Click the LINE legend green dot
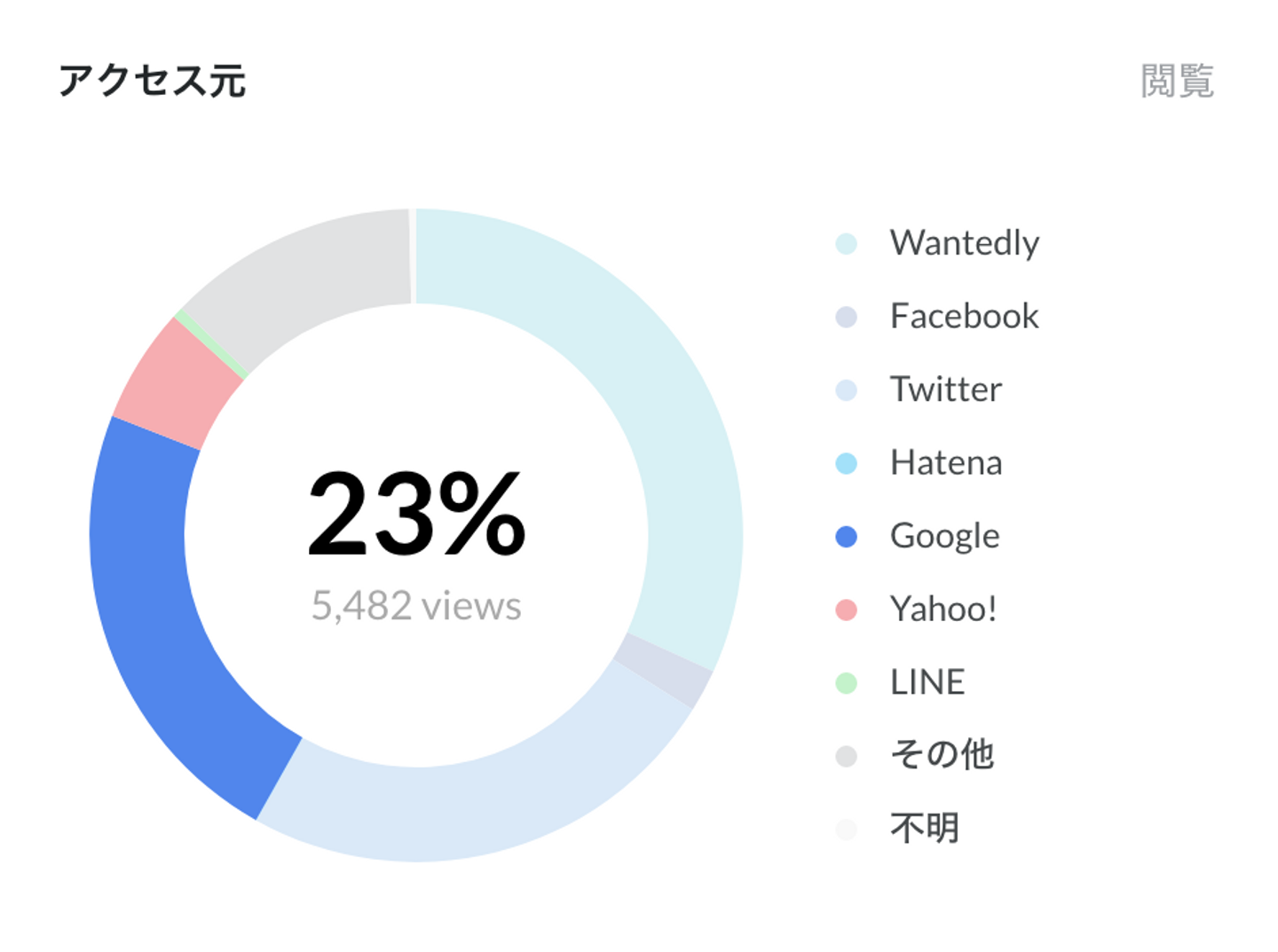 point(846,682)
